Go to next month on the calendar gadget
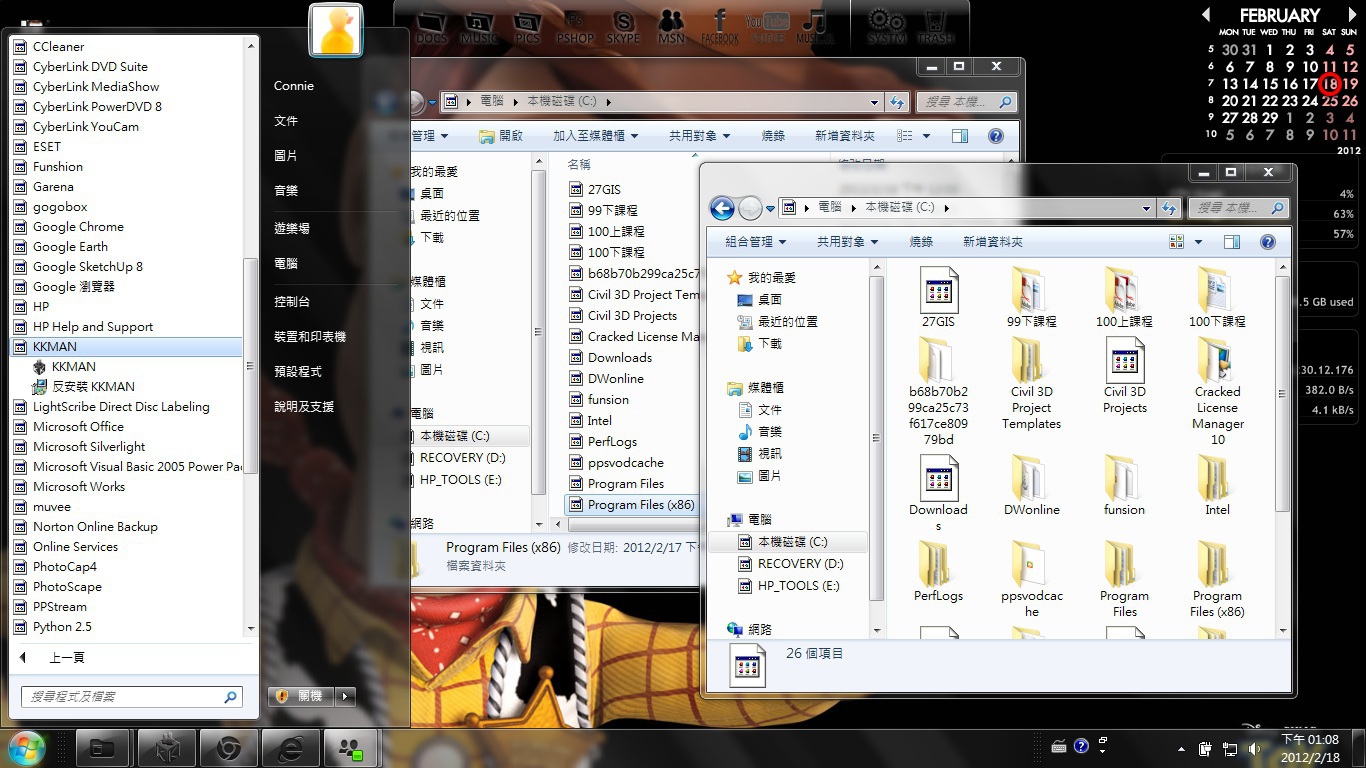The height and width of the screenshot is (768, 1366). [x=1353, y=15]
